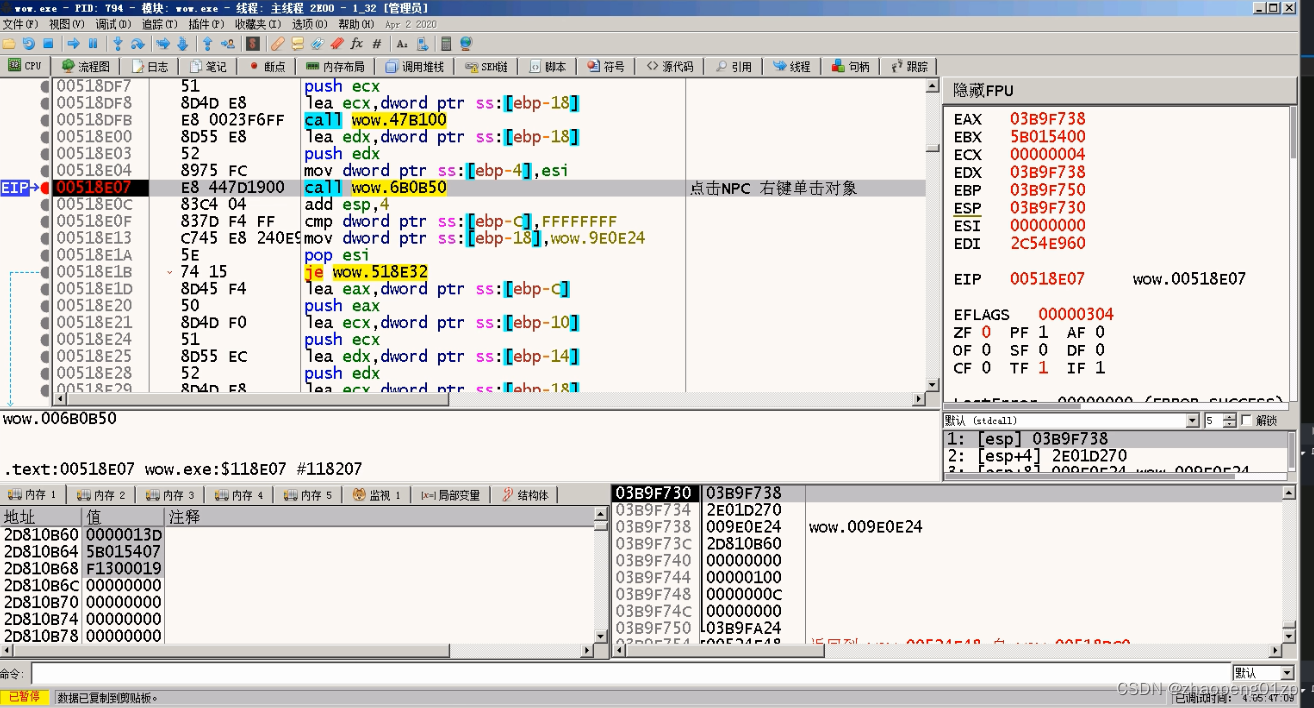Open the 监视 1 watch tab

[x=377, y=495]
